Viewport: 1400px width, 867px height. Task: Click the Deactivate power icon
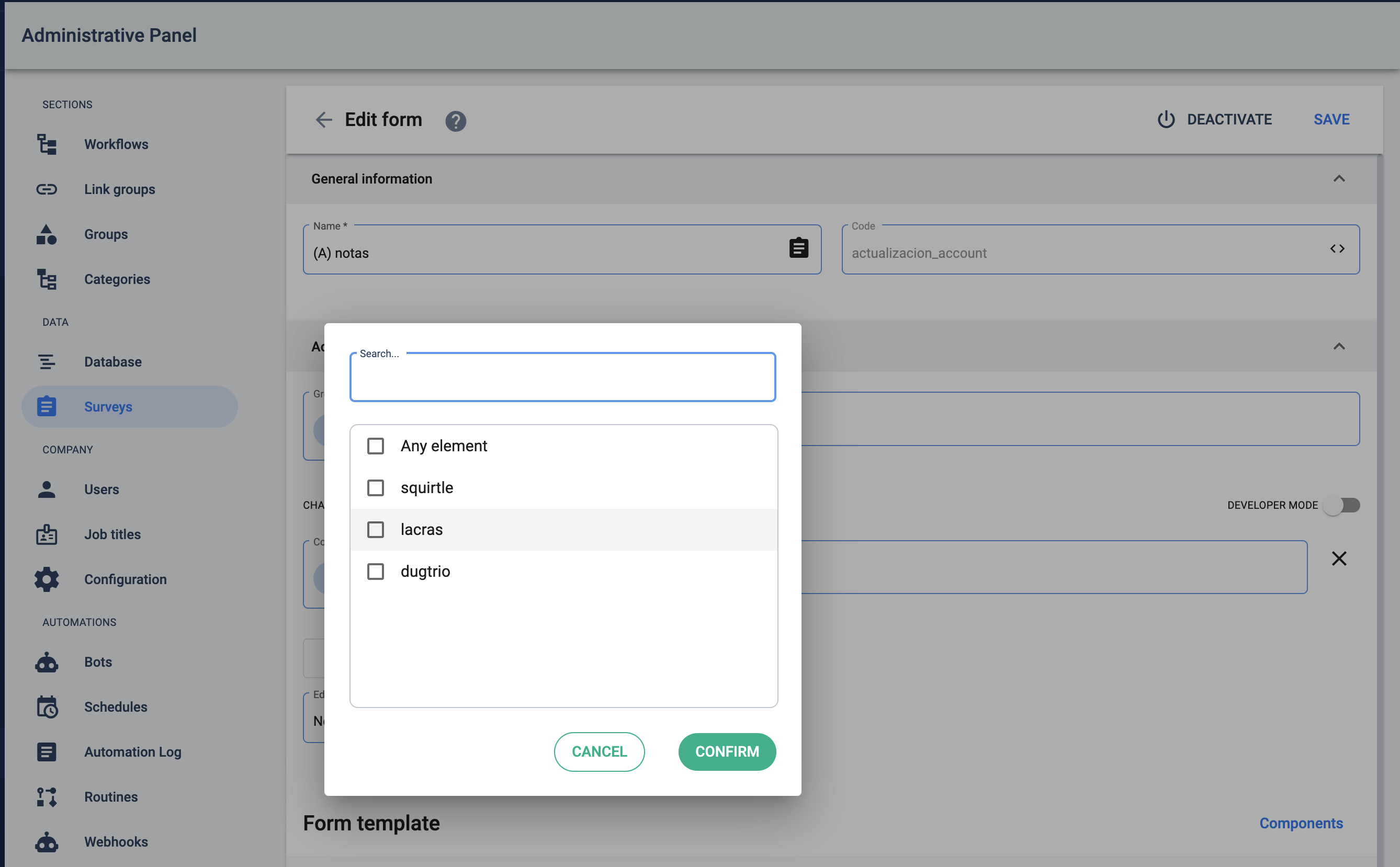(x=1166, y=119)
